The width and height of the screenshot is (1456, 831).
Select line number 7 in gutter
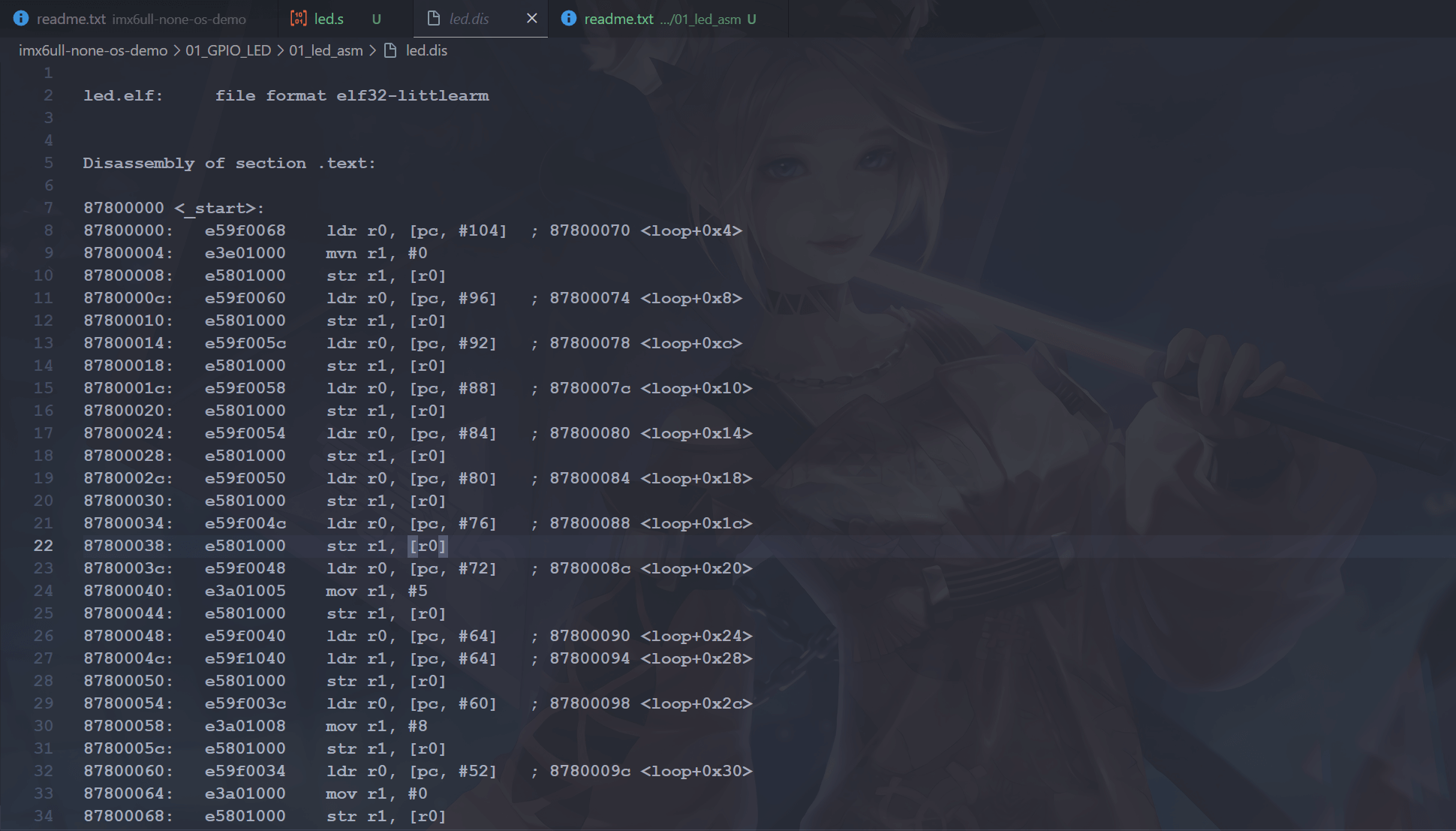tap(48, 208)
